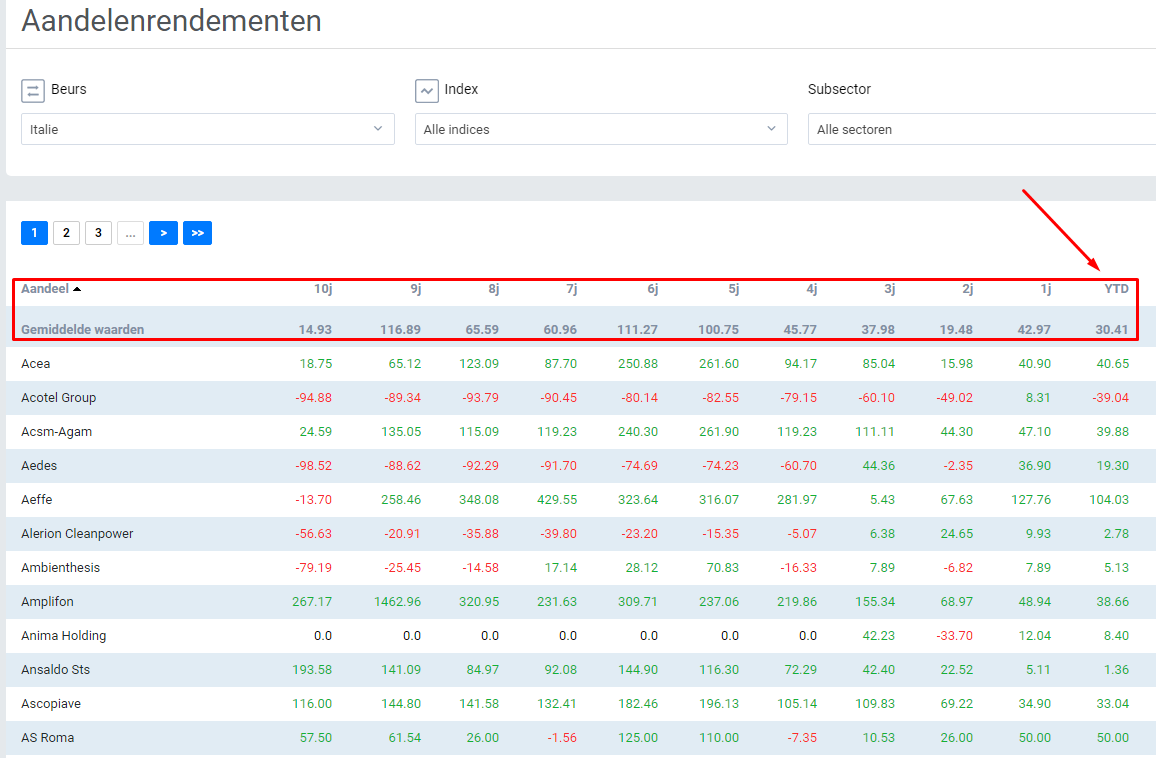
Task: Click Anima Holding 2j value -33.70
Action: pyautogui.click(x=955, y=636)
